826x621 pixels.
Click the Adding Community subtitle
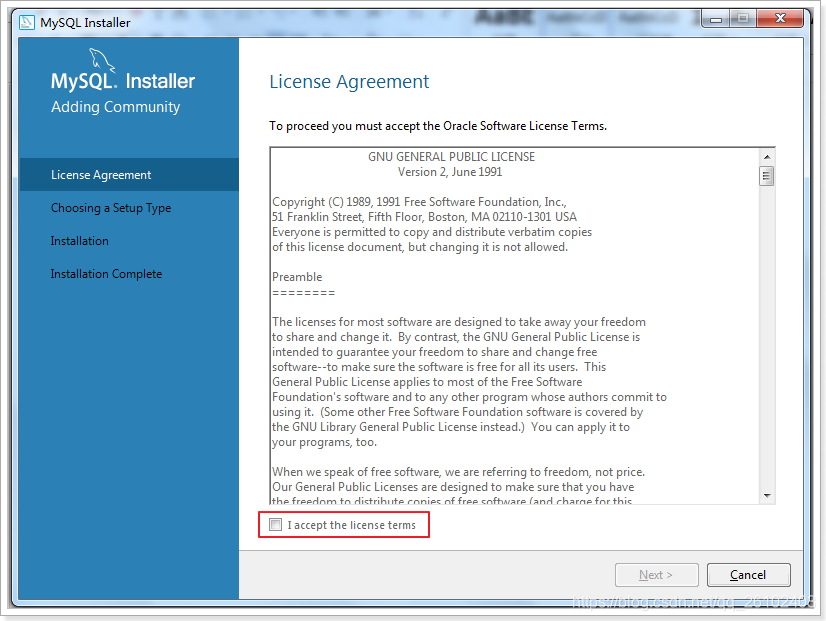coord(115,107)
